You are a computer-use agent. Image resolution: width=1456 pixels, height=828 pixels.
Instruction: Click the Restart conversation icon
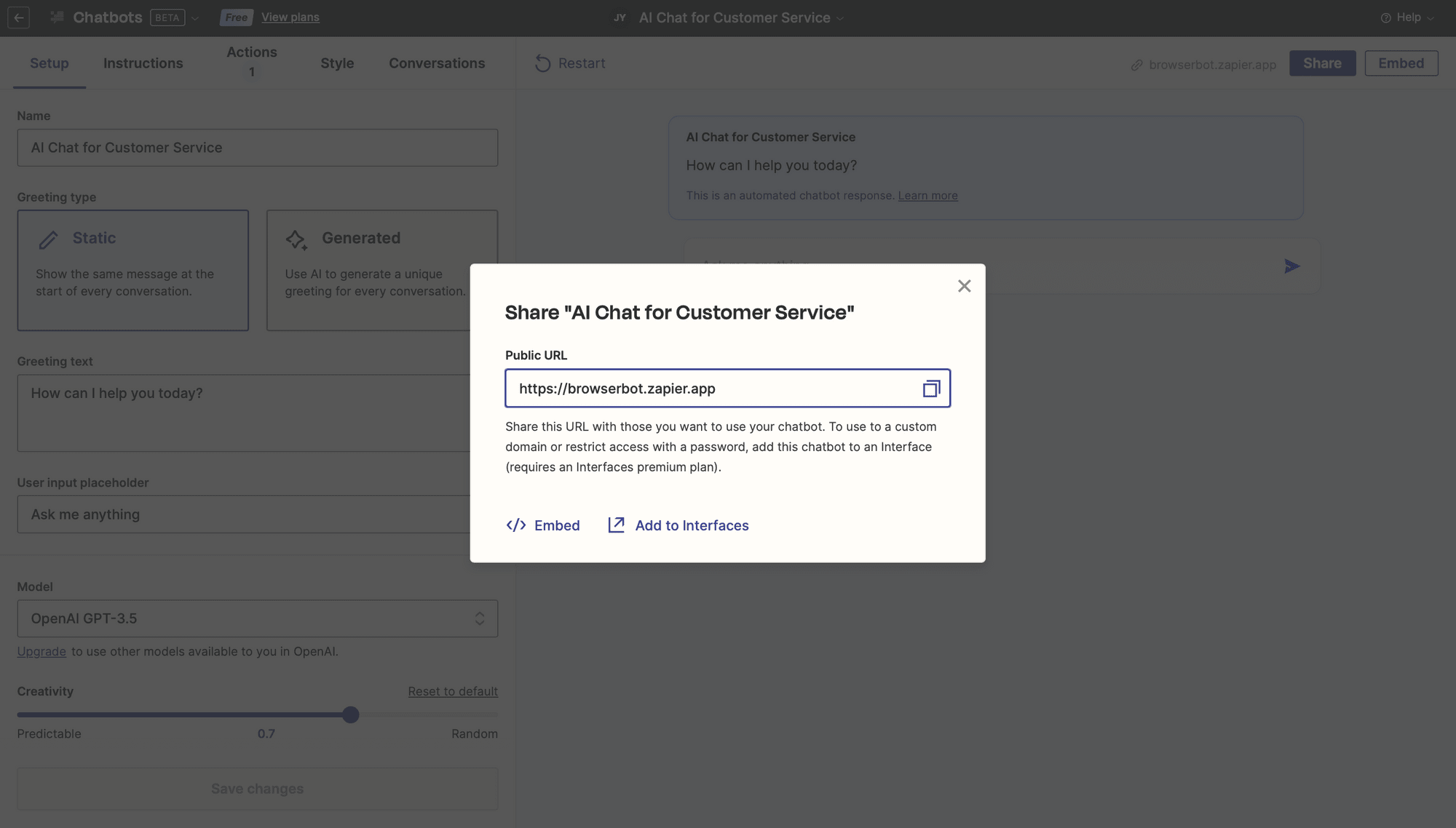click(543, 63)
